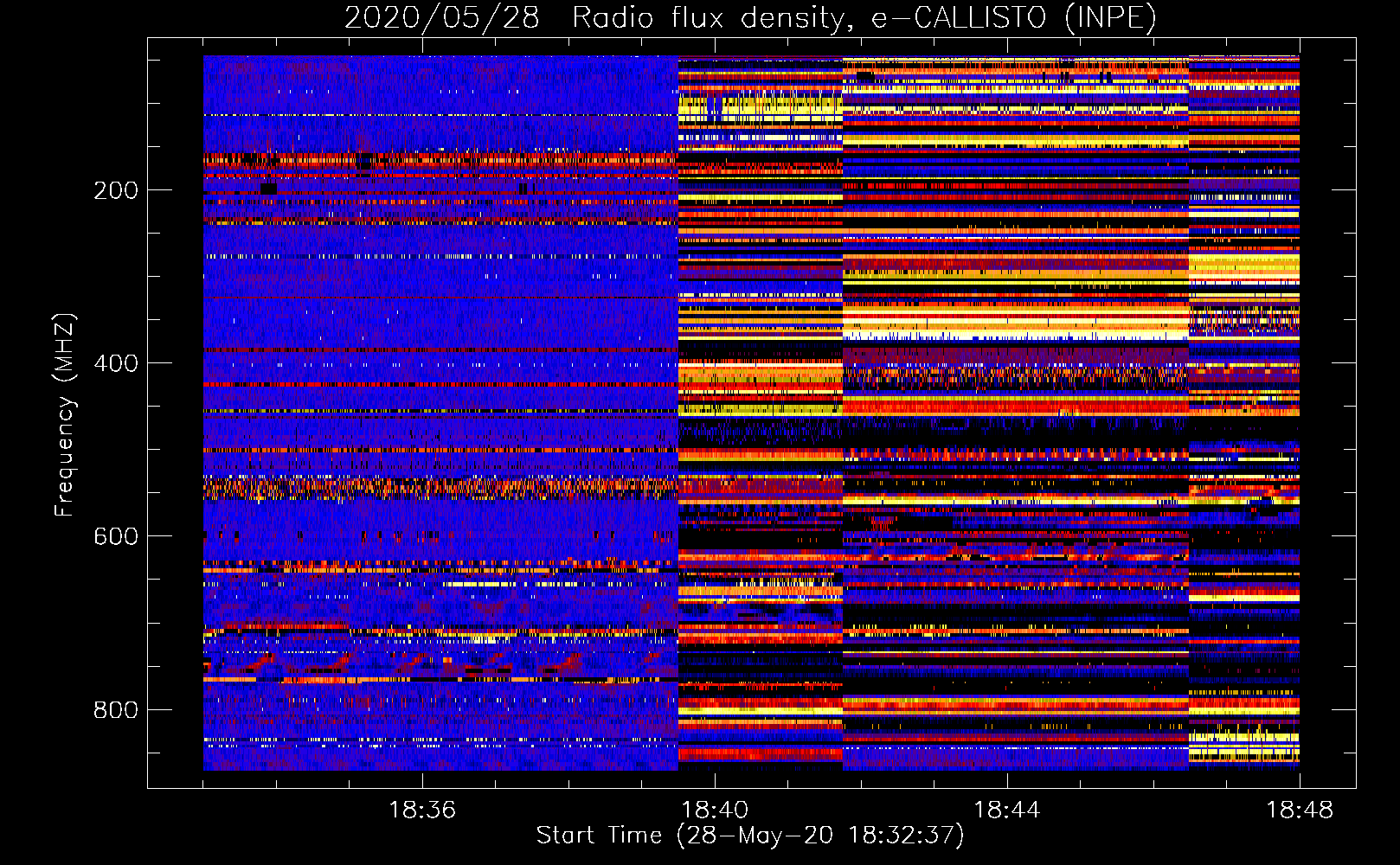Click the 18:36 time tick label
The image size is (1400, 865).
click(x=422, y=810)
